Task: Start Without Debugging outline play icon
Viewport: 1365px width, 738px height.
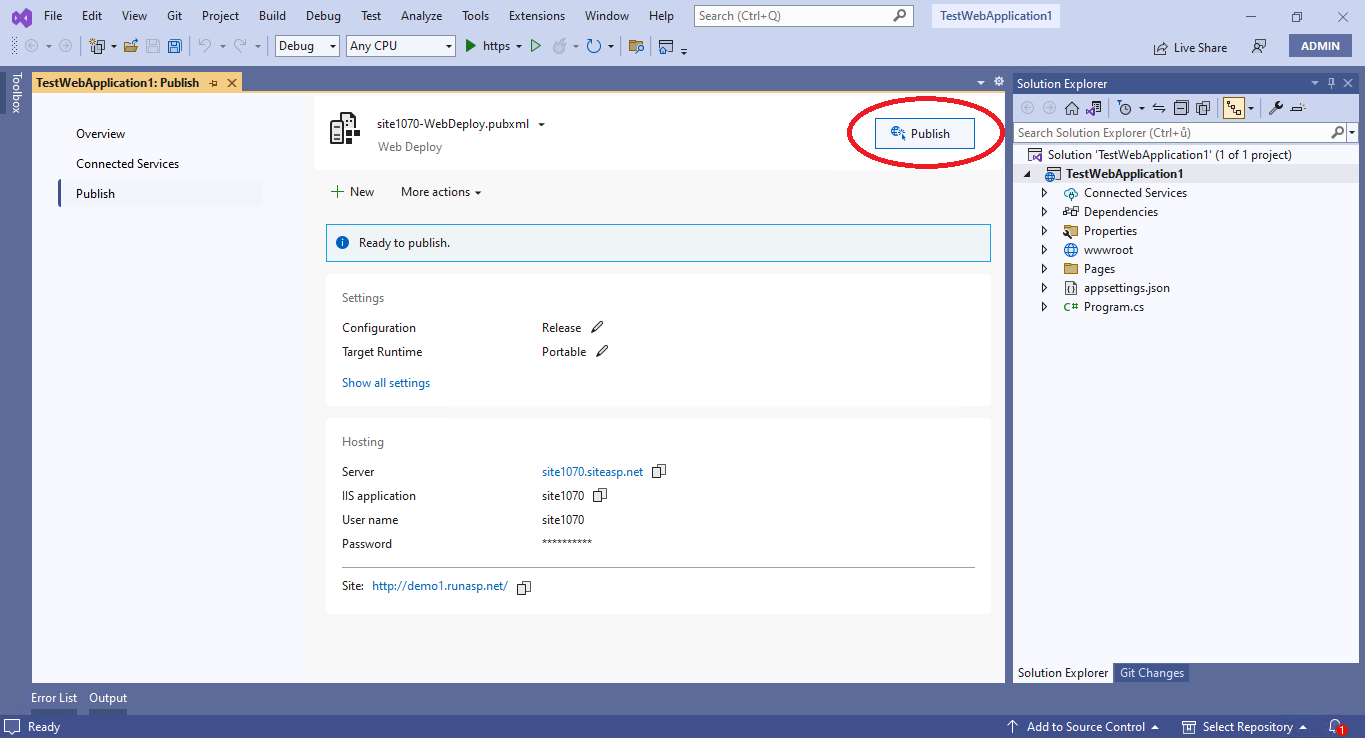Action: point(536,46)
